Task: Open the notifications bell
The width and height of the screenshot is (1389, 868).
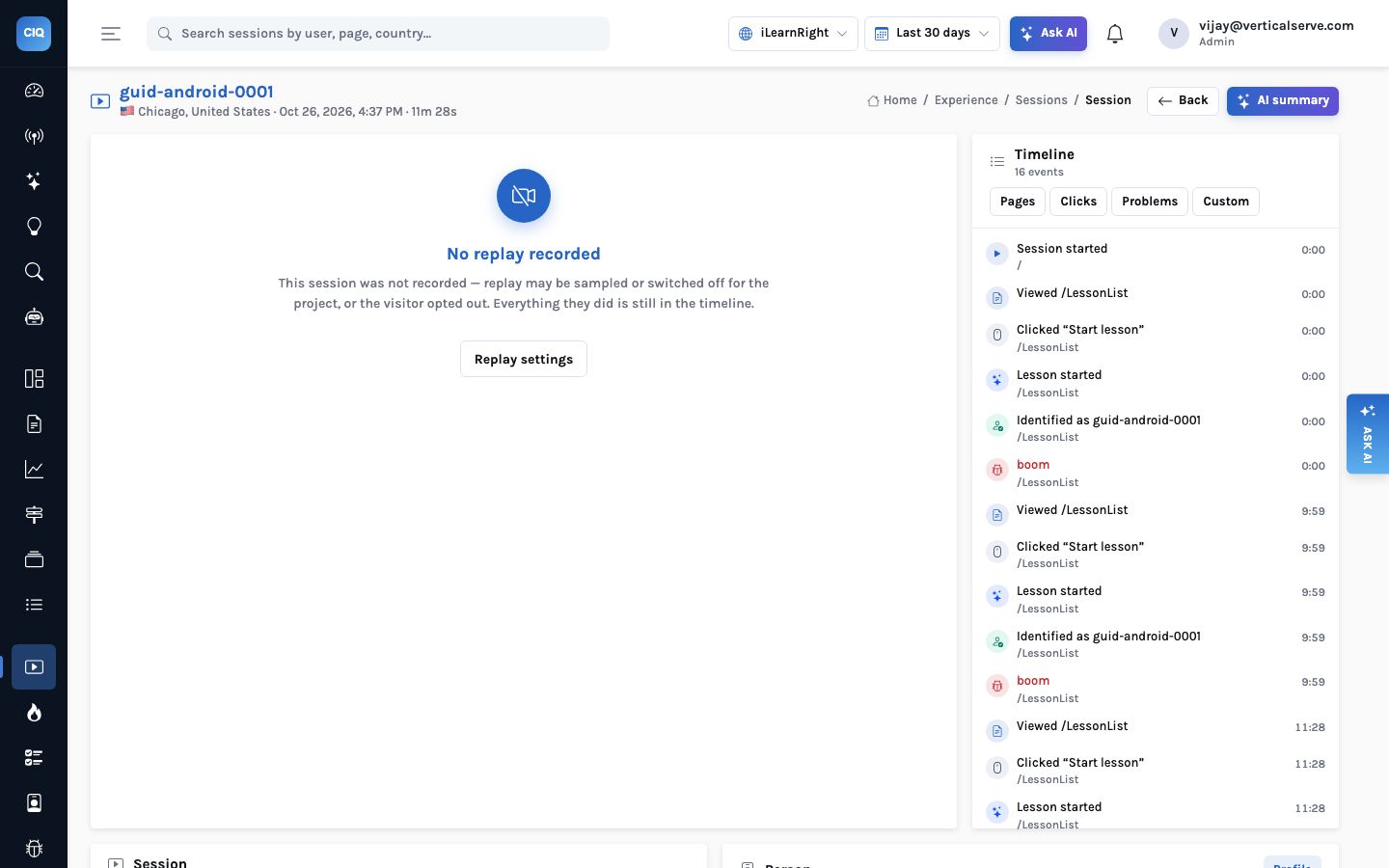Action: (x=1115, y=34)
